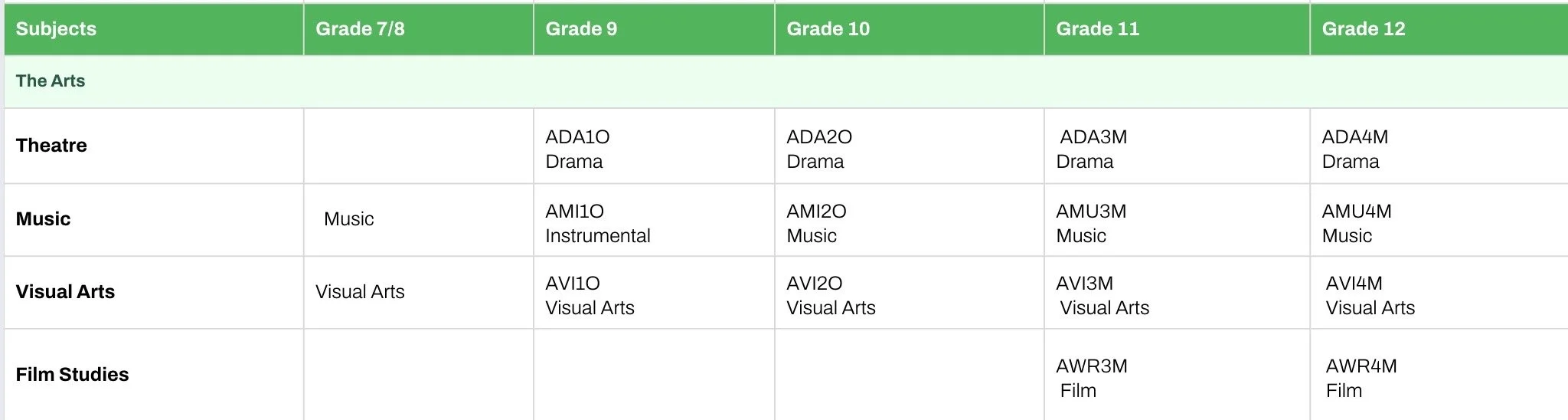Select AWR4M Film in Grade 12
This screenshot has height=420, width=1568.
click(x=1361, y=379)
